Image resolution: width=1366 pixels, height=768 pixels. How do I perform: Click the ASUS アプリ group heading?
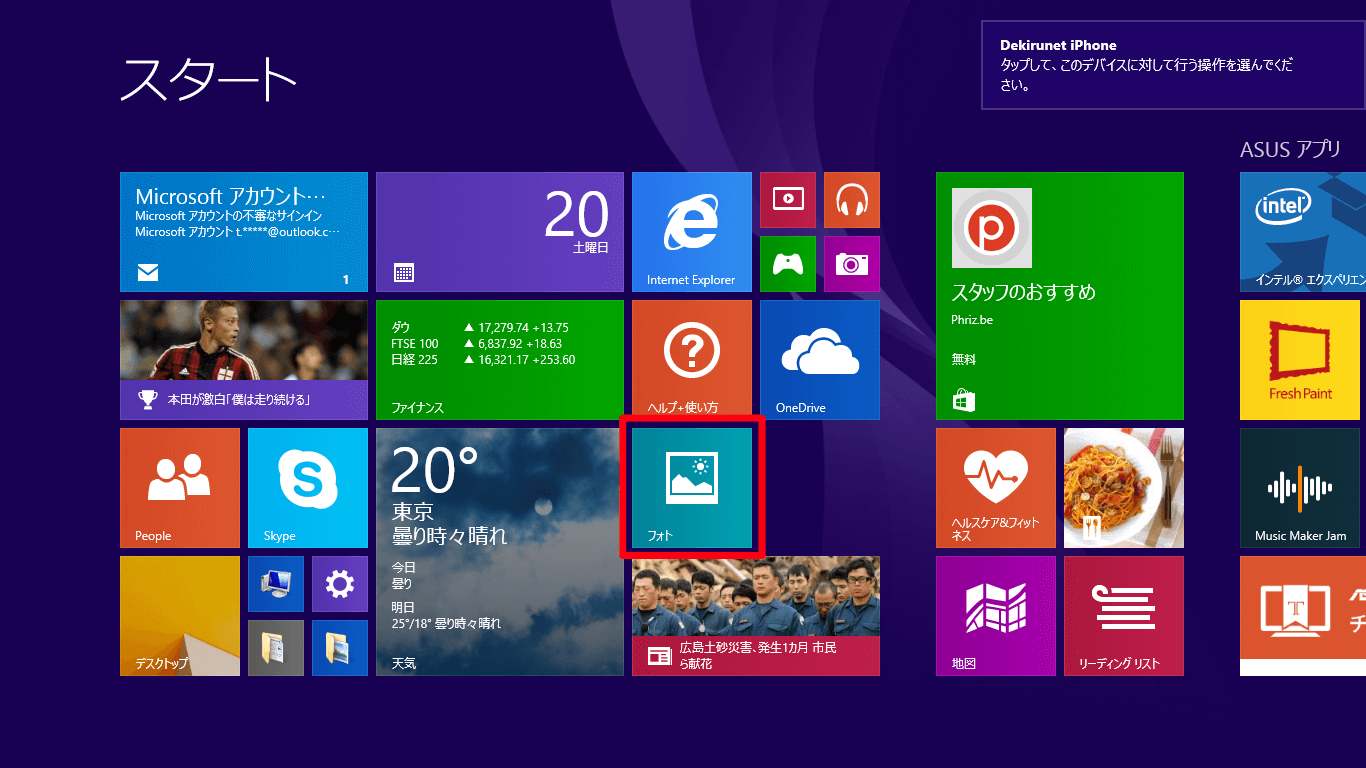tap(1290, 150)
